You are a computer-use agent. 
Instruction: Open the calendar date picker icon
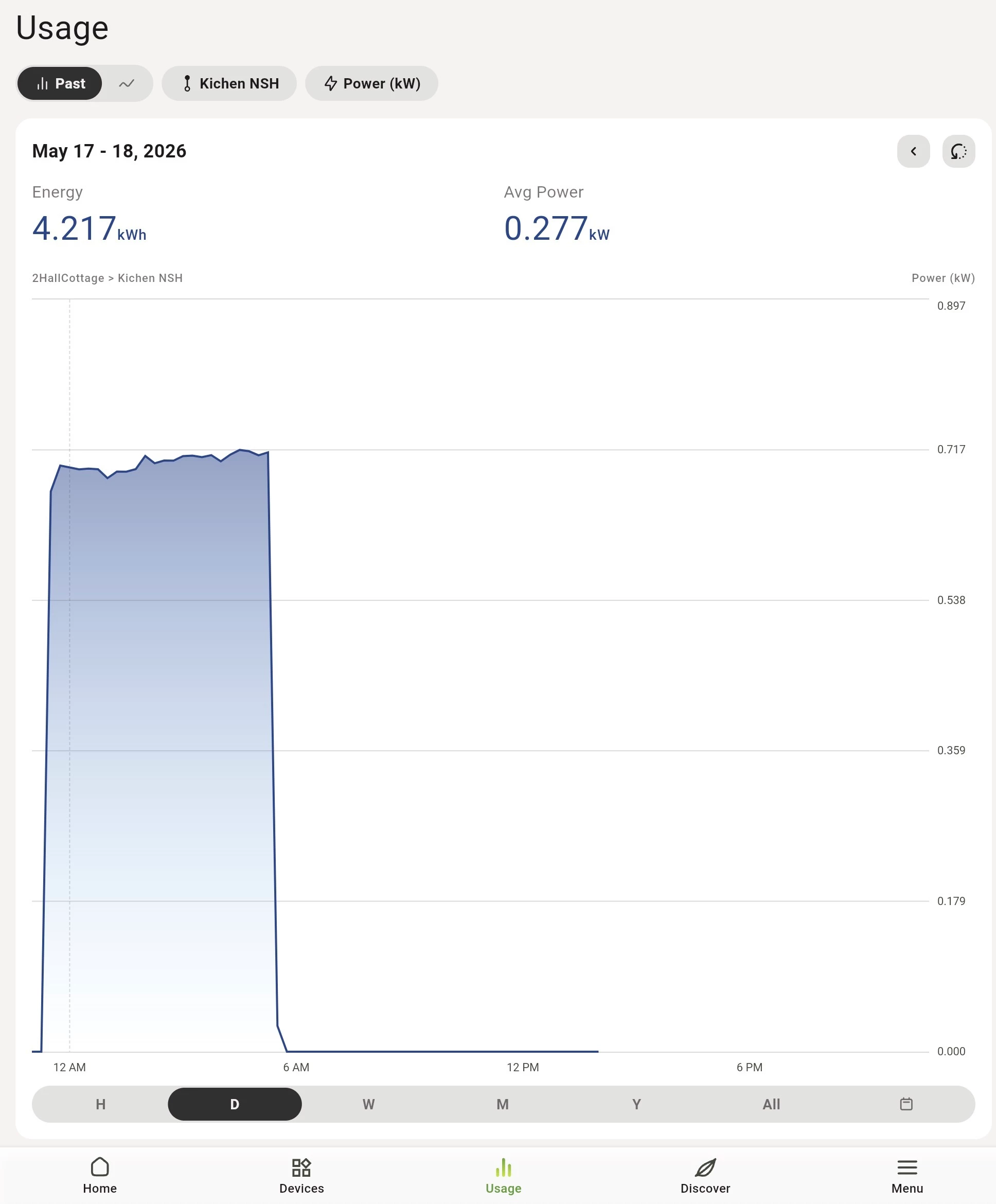[906, 1104]
